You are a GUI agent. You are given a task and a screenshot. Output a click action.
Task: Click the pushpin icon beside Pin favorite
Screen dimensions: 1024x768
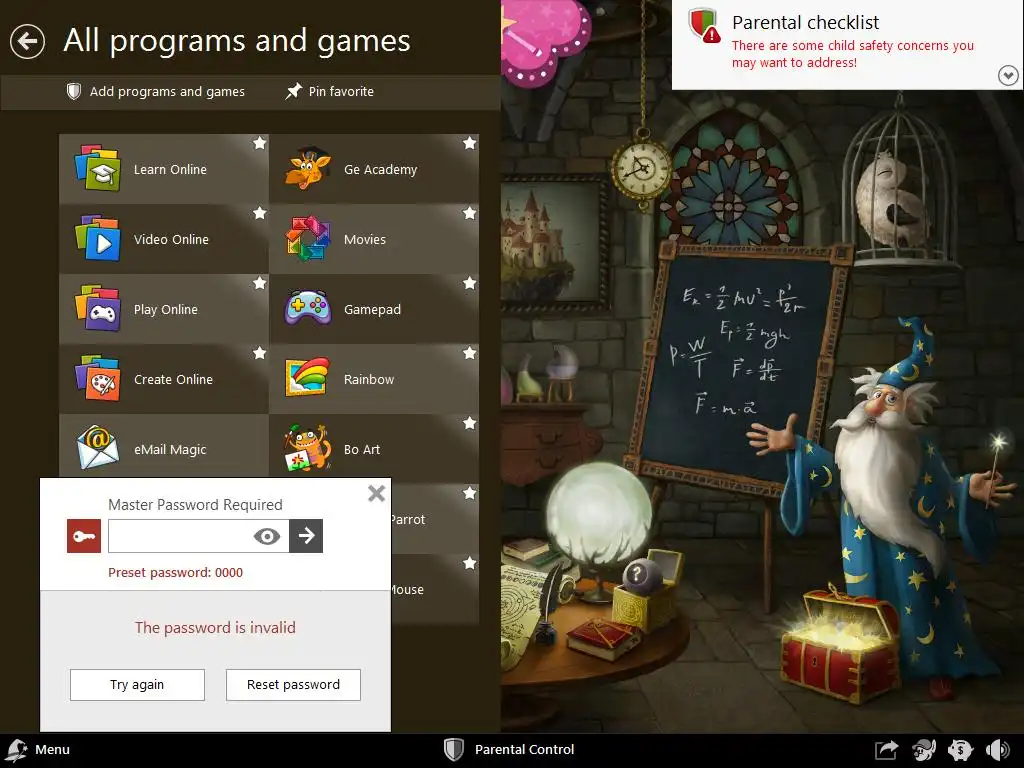[x=294, y=91]
